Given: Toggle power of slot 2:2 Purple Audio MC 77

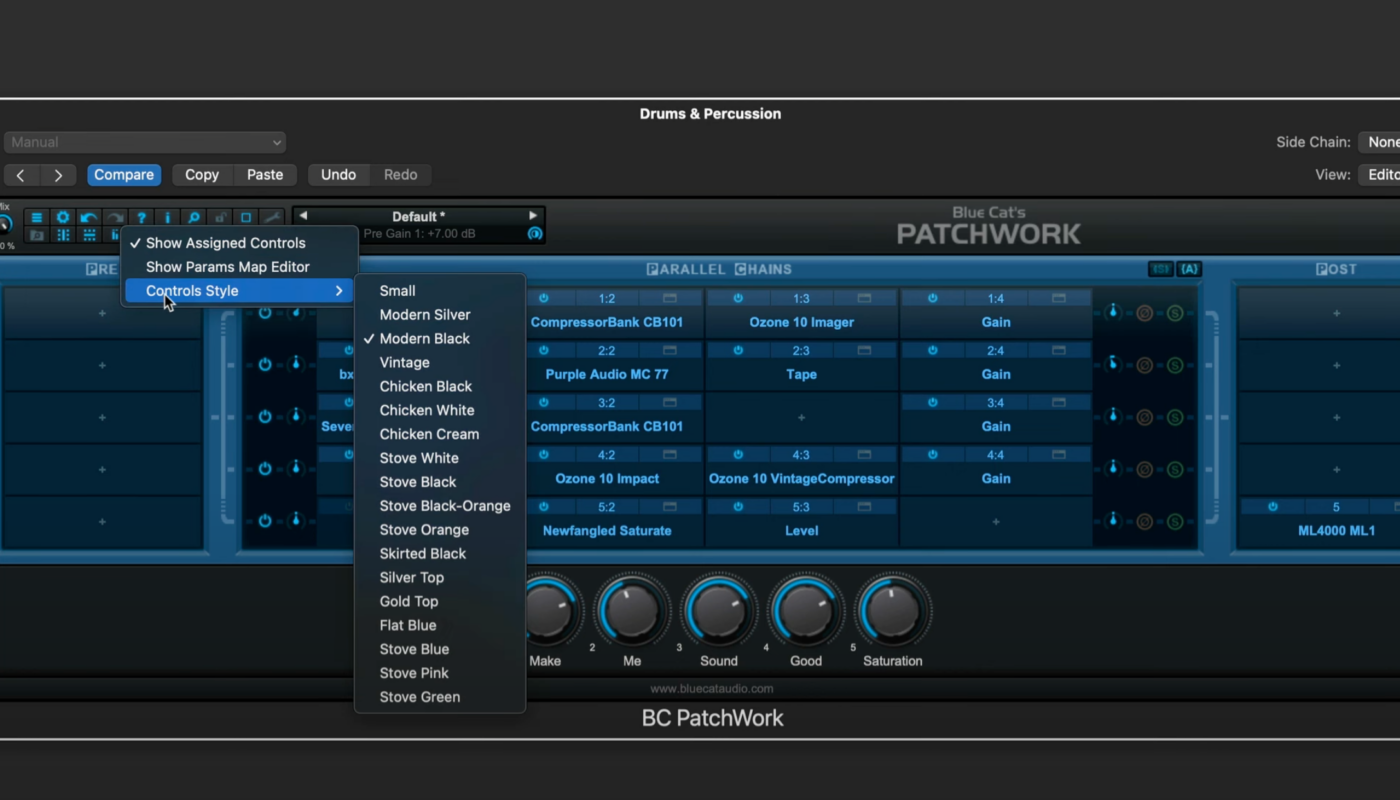Looking at the screenshot, I should (x=544, y=350).
